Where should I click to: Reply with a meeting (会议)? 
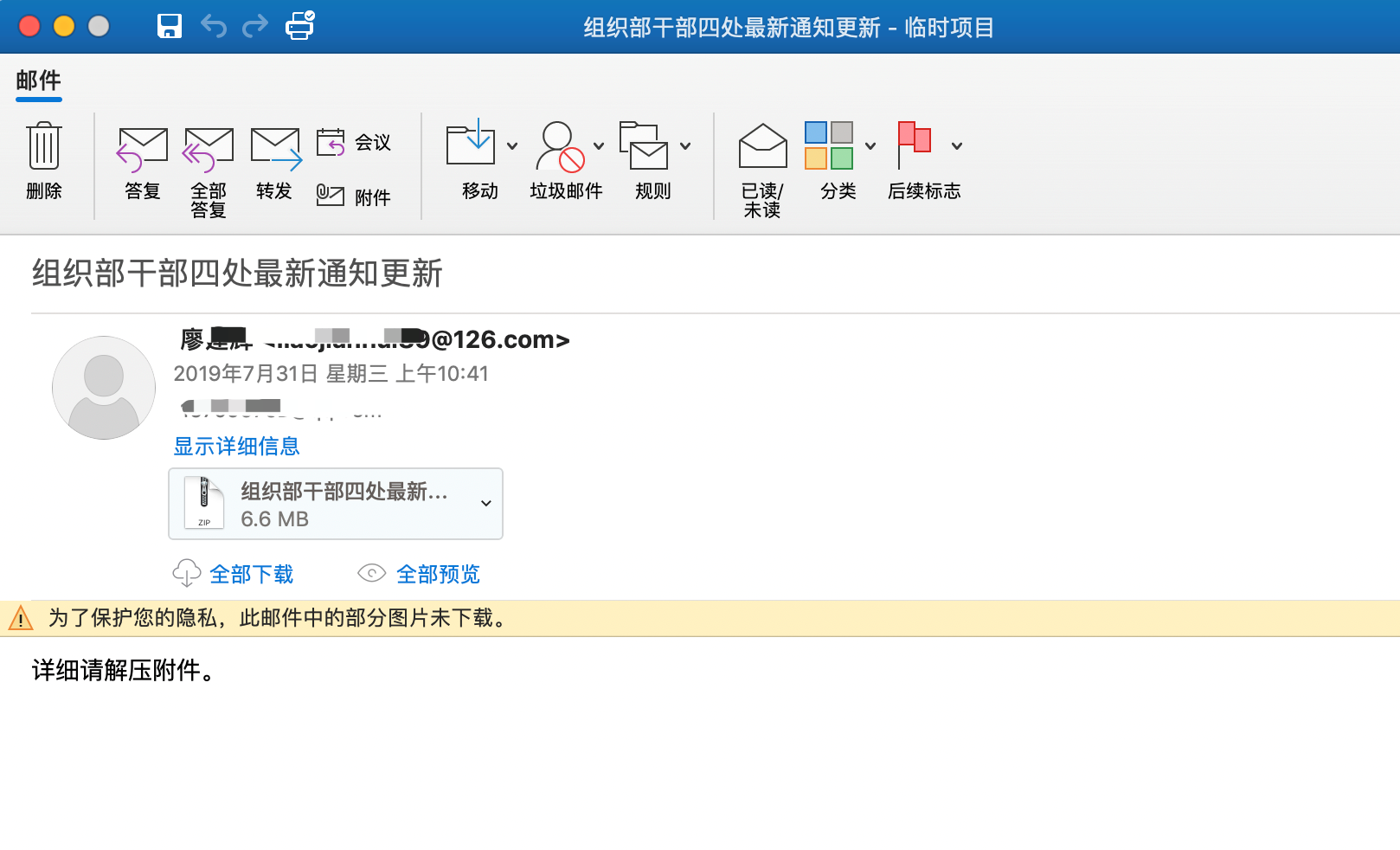(354, 142)
